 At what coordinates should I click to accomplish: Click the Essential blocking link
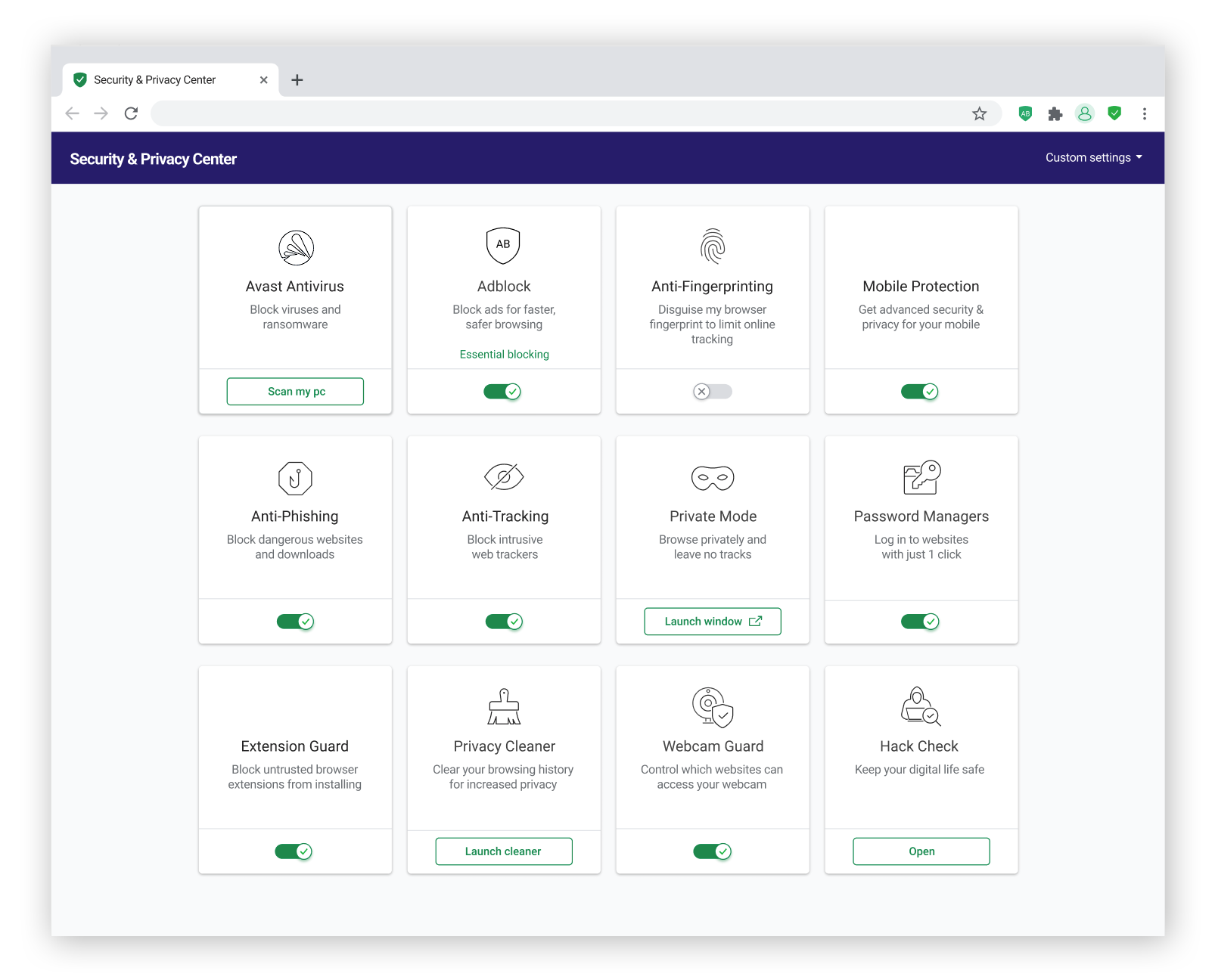point(505,354)
